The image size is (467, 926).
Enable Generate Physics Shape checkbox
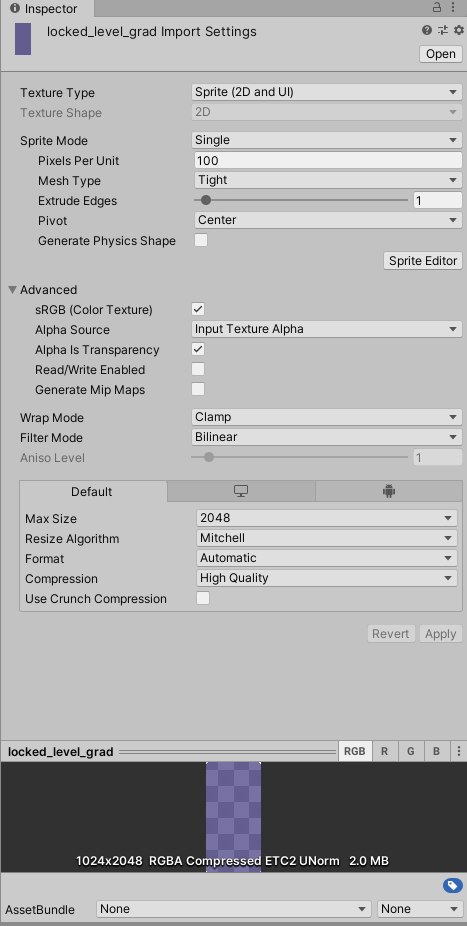[x=201, y=240]
